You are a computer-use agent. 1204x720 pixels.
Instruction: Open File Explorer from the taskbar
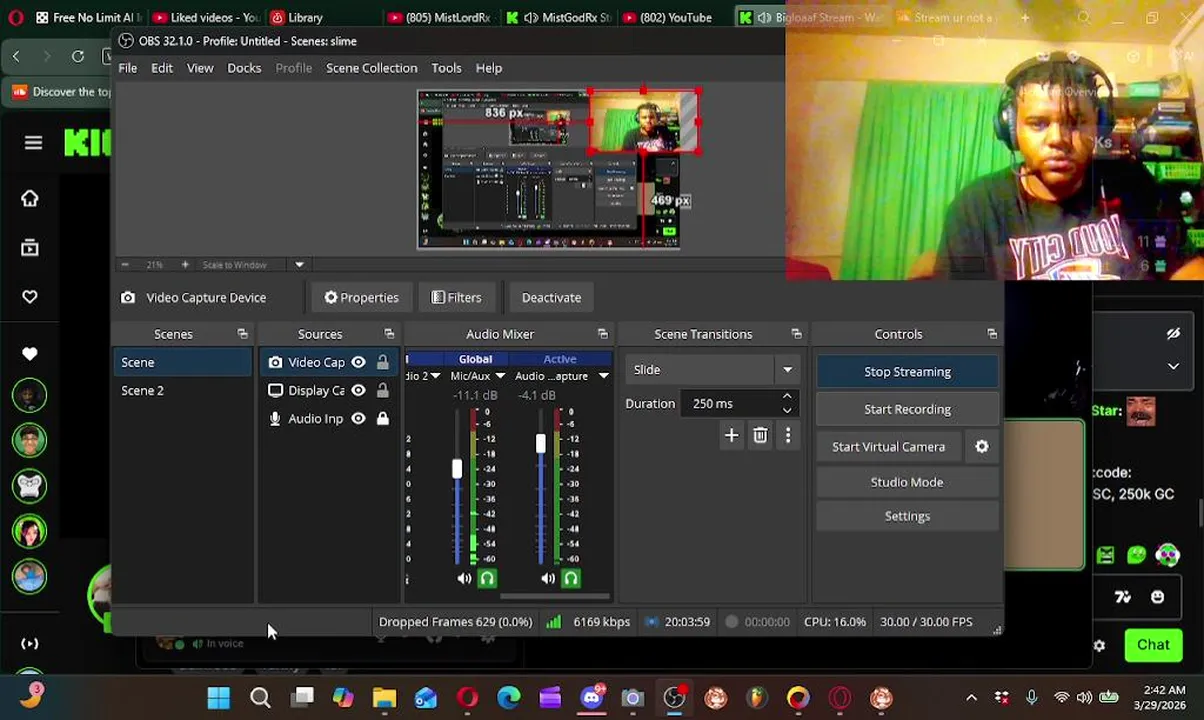[385, 698]
